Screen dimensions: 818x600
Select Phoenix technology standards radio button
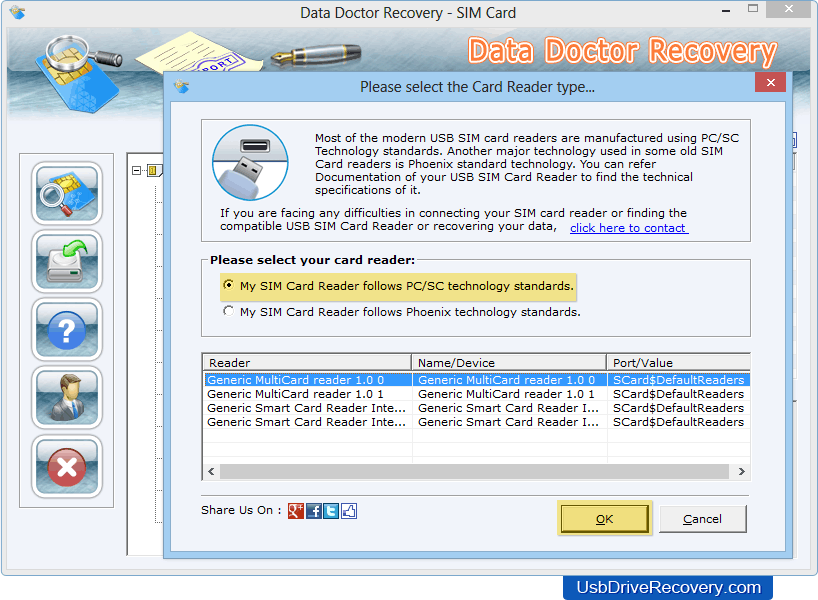pyautogui.click(x=228, y=311)
